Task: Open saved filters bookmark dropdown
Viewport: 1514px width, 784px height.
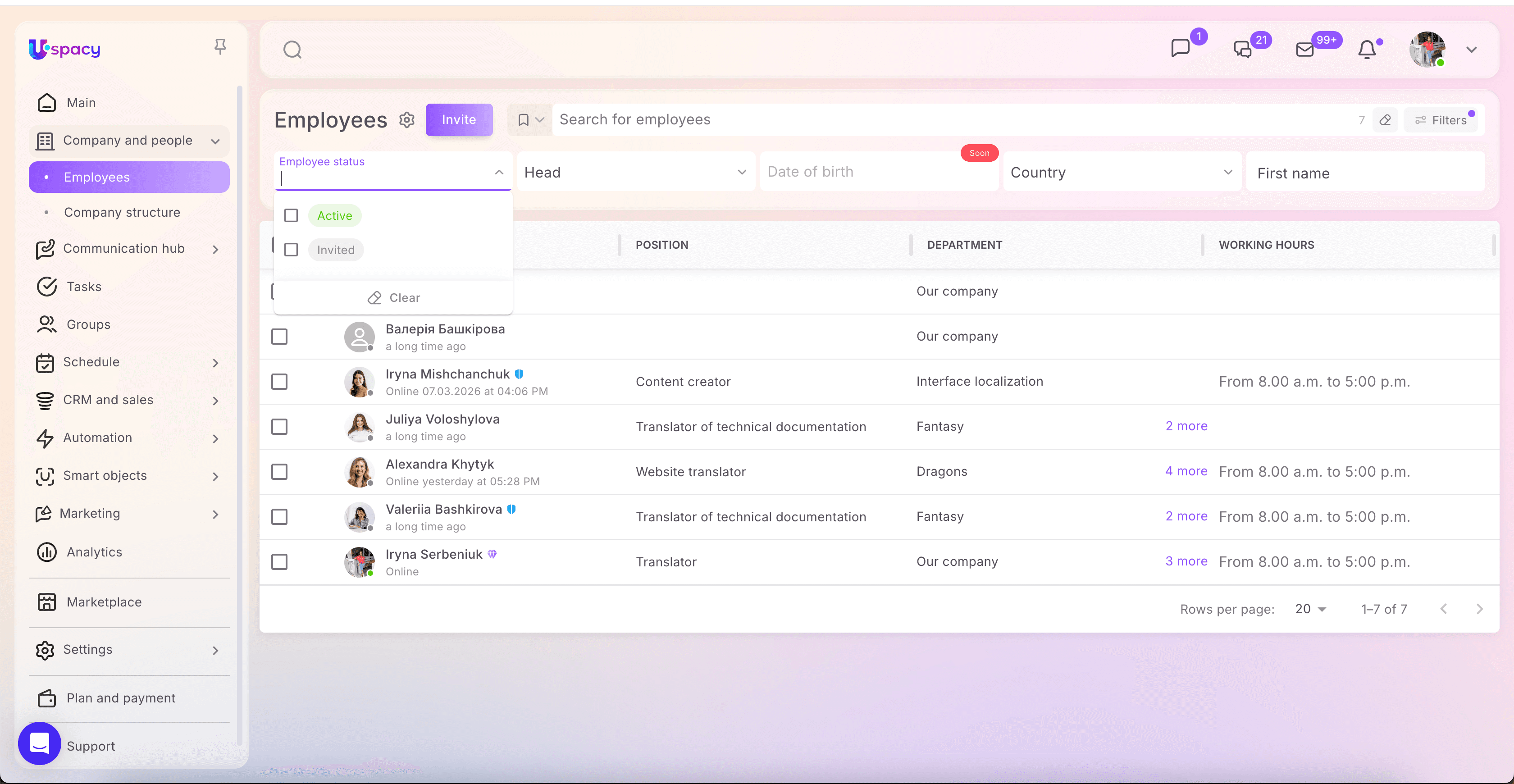Action: (x=530, y=120)
